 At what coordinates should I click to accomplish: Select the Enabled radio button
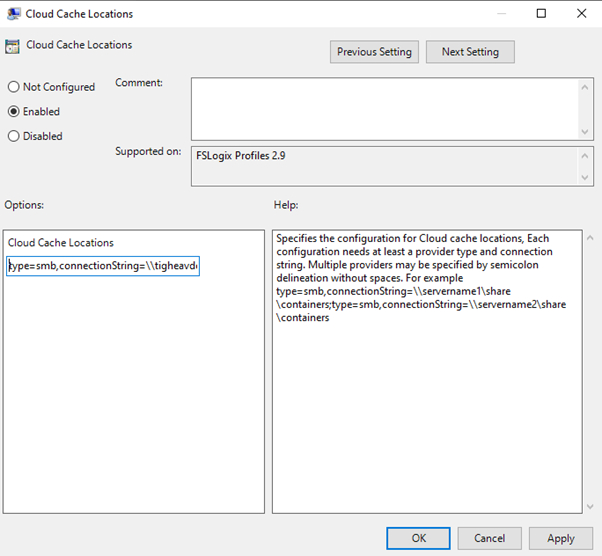[14, 112]
